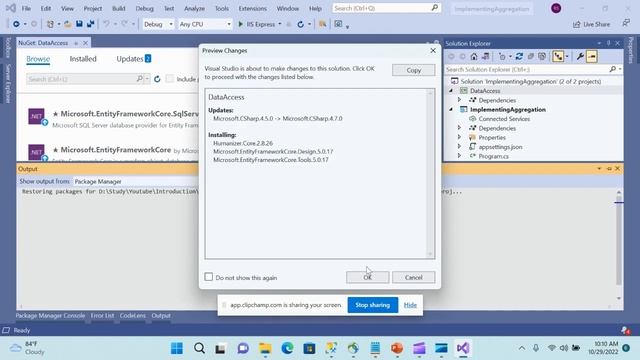Click the Save All toolbar icon
The height and width of the screenshot is (360, 640).
coord(91,24)
